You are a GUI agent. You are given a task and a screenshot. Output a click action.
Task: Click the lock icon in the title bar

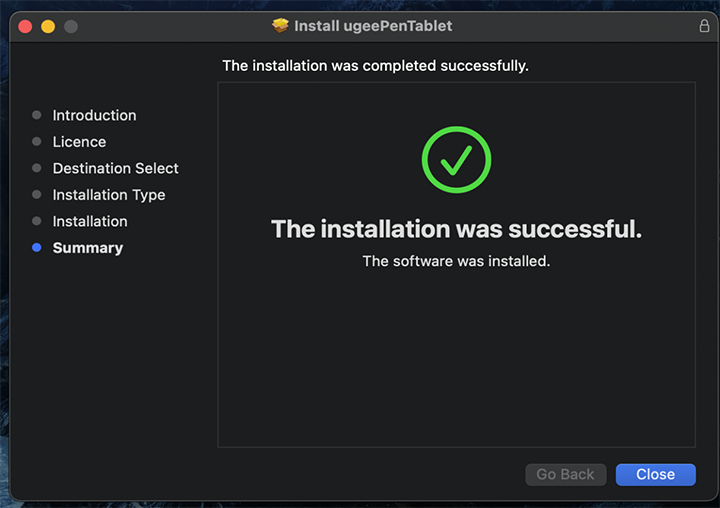tap(704, 26)
